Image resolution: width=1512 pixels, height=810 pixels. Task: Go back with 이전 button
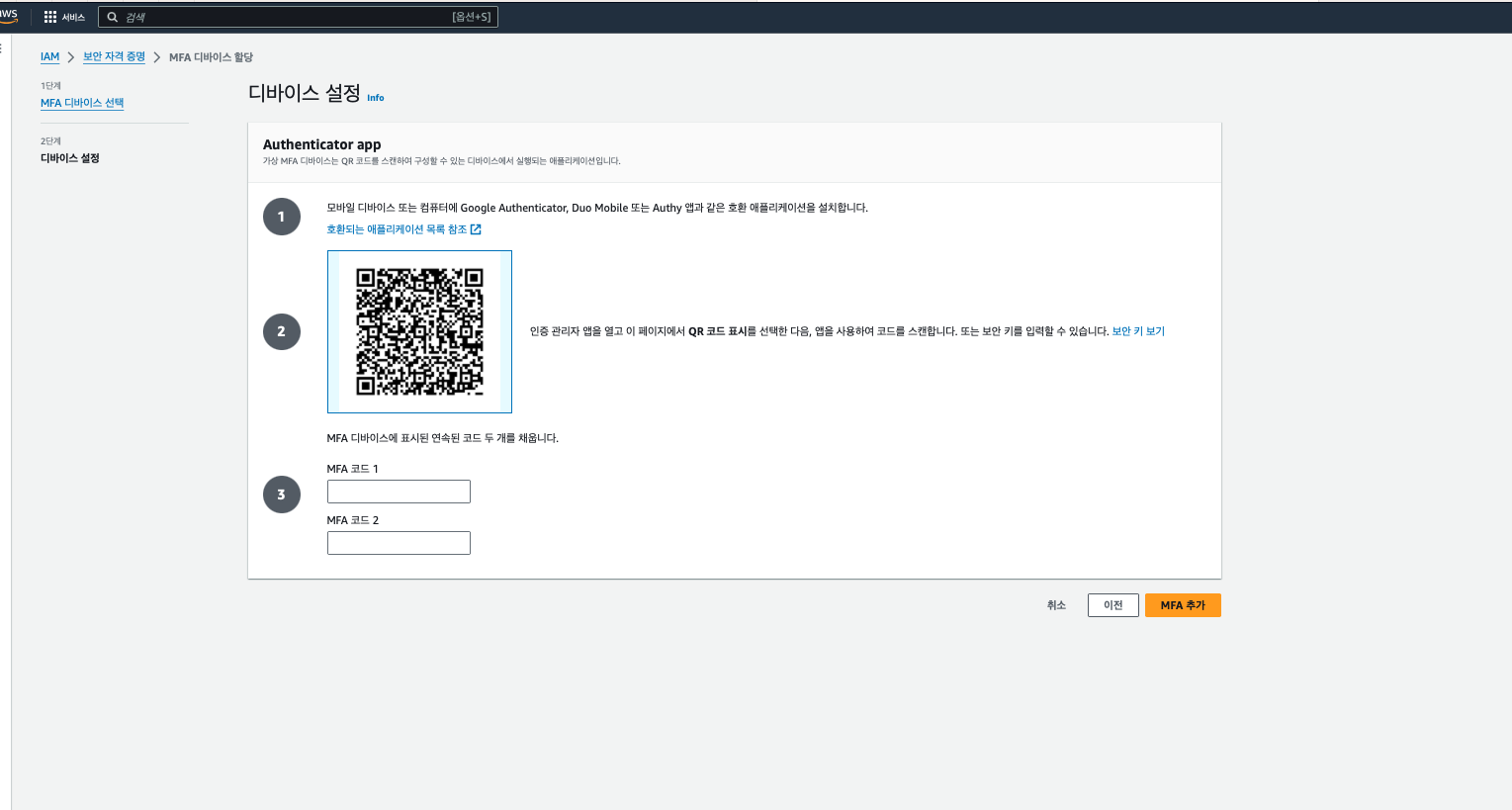pyautogui.click(x=1113, y=605)
